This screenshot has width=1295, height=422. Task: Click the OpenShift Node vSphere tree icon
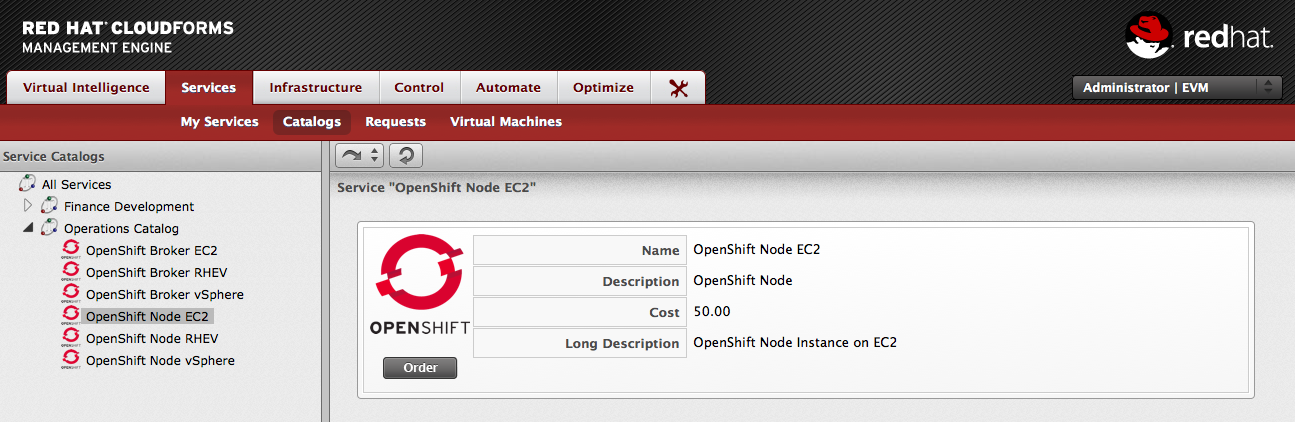click(x=71, y=360)
